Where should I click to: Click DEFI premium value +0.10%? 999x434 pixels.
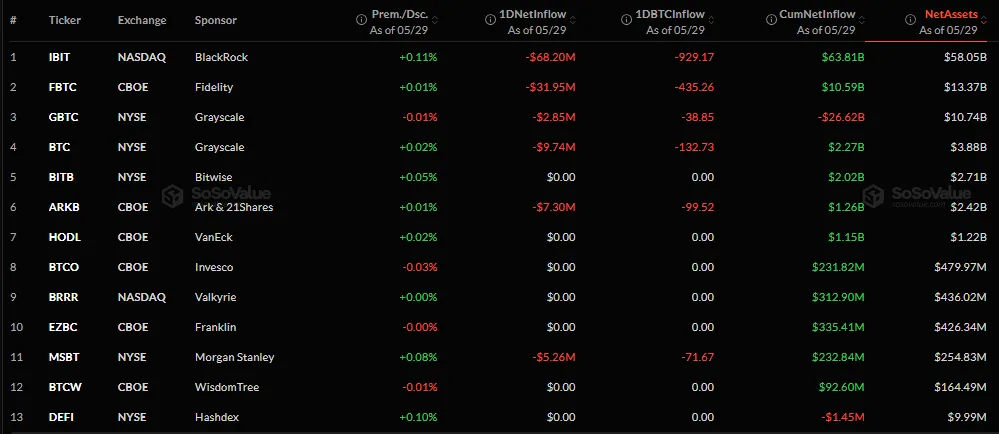[419, 417]
